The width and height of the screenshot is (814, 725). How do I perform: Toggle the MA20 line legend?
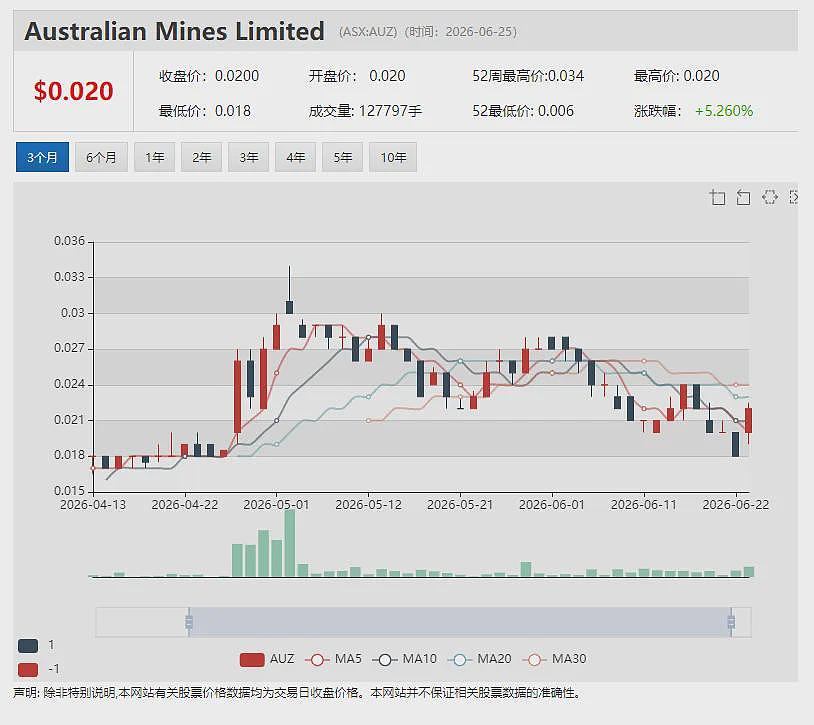[479, 659]
